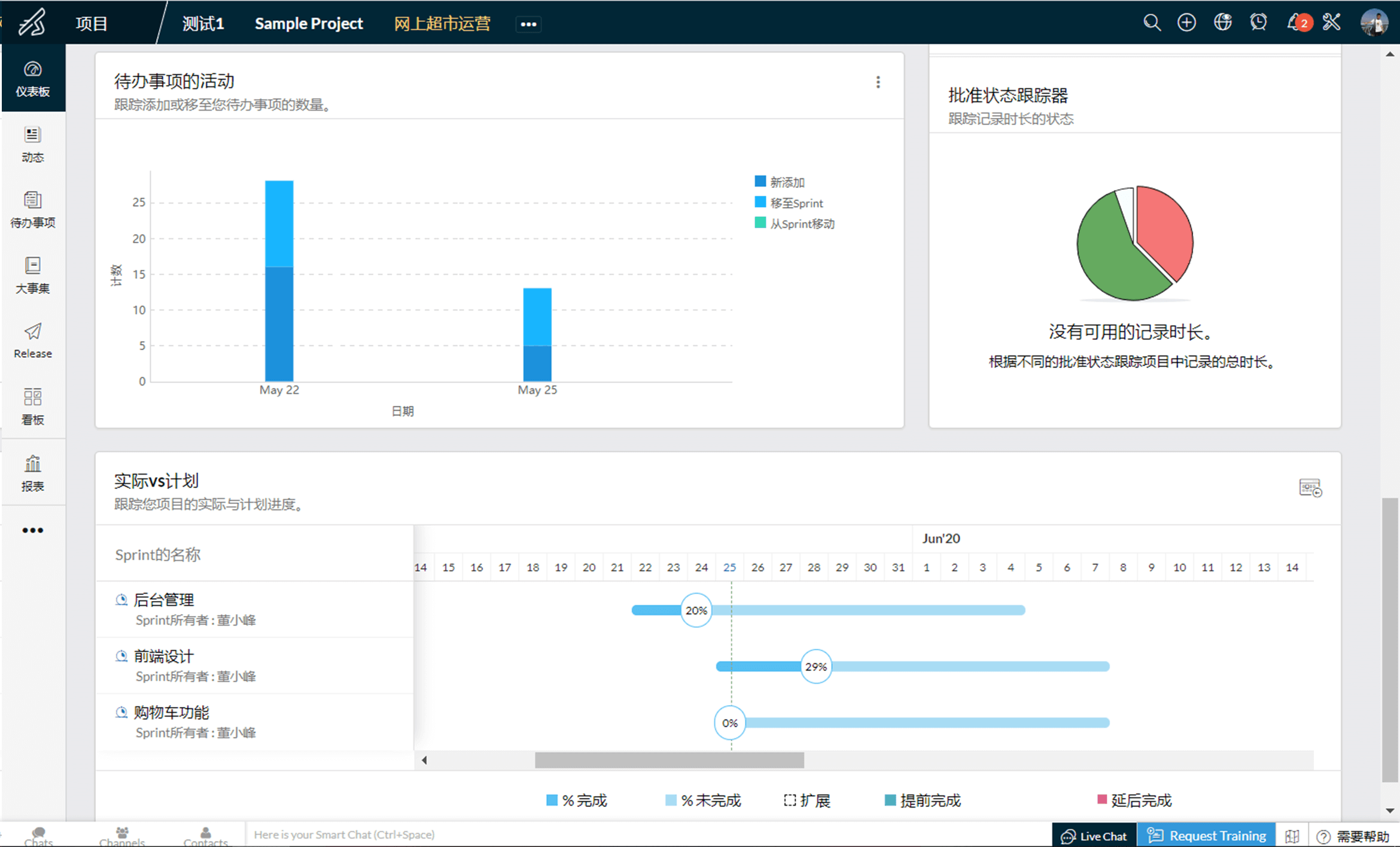
Task: Click the 延后完成 legend swatch
Action: click(x=1102, y=799)
